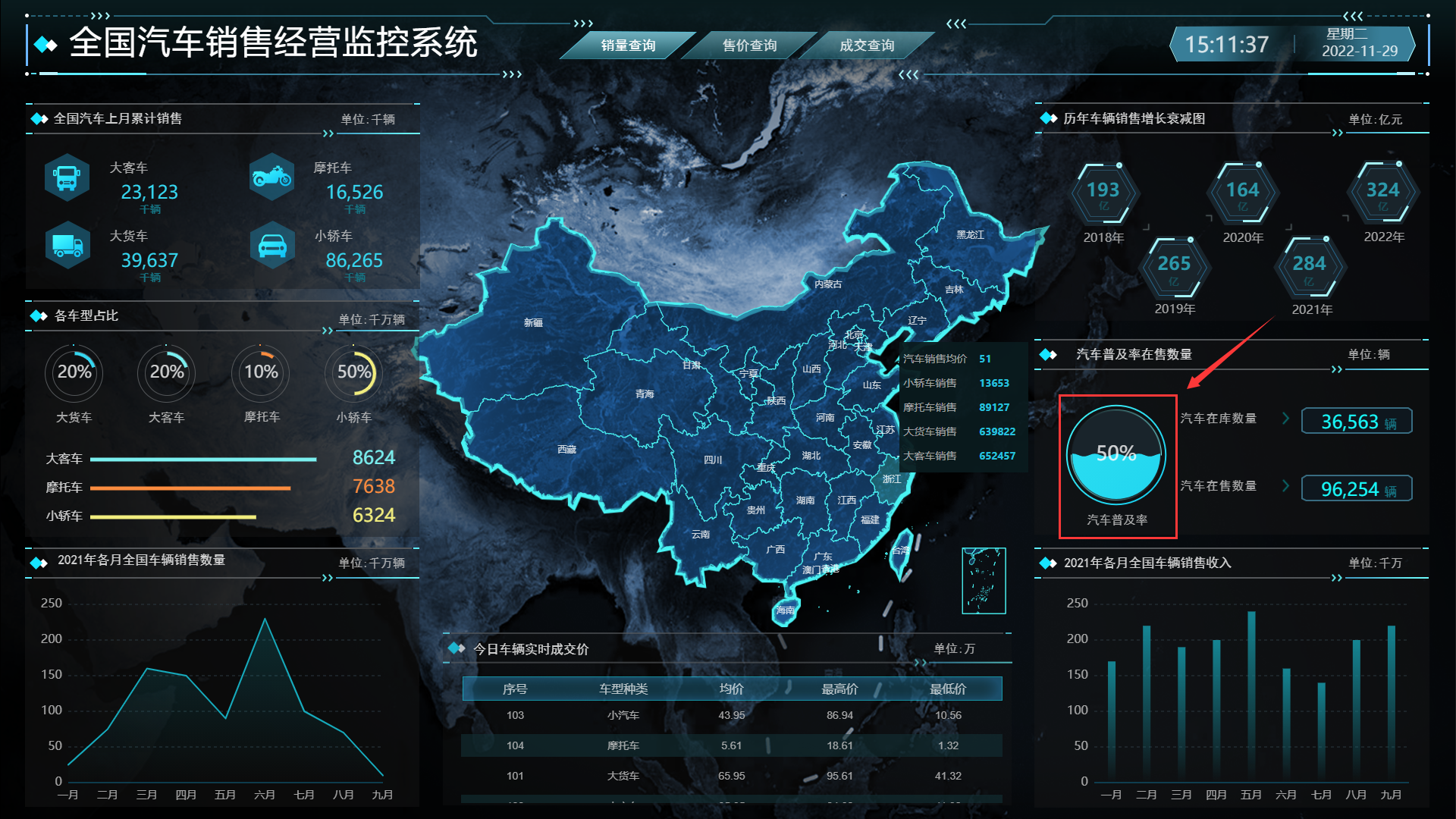Open the 成交查询 tab
The image size is (1456, 819).
pyautogui.click(x=867, y=45)
